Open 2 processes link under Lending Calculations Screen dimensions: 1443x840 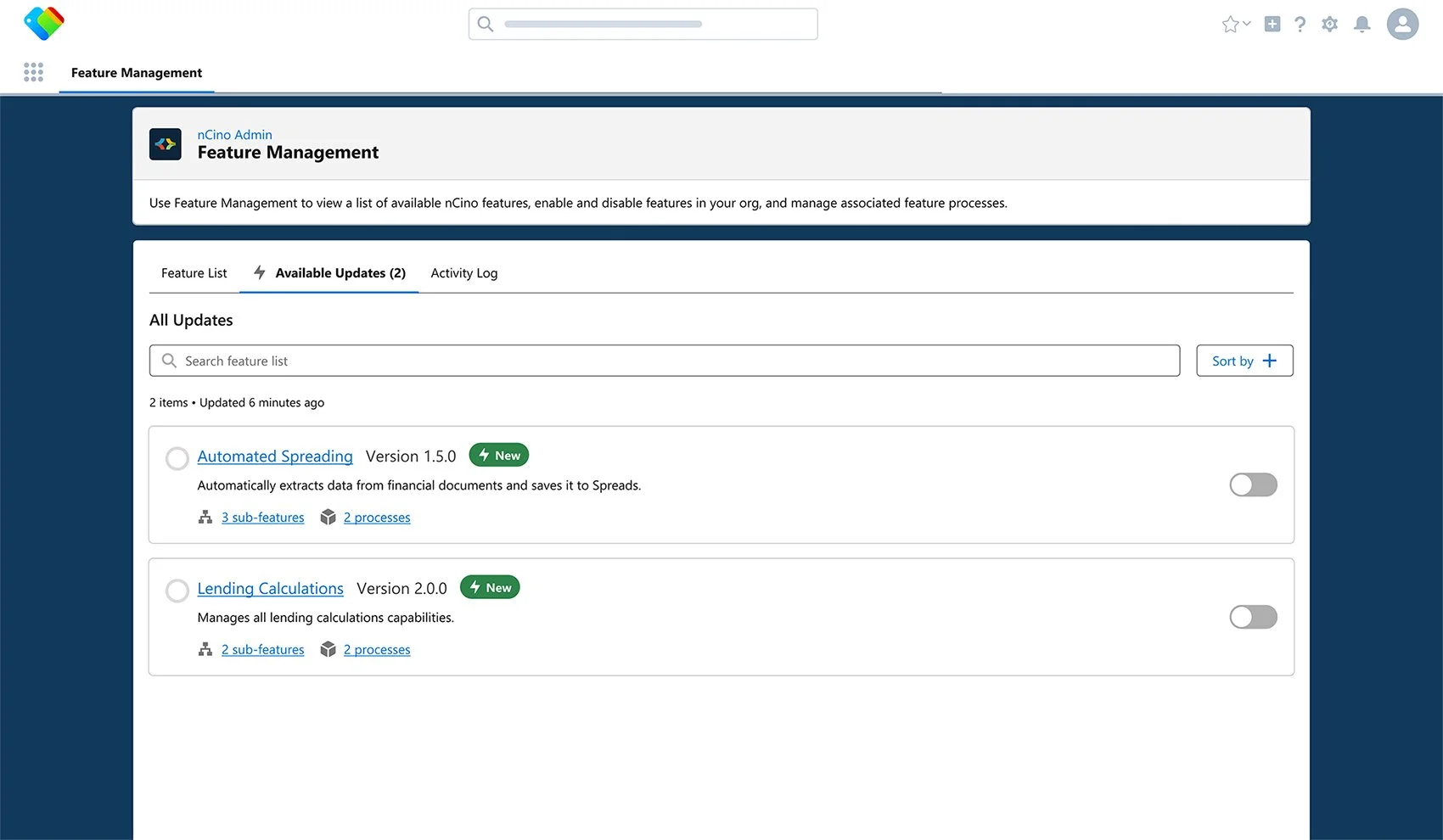point(377,650)
